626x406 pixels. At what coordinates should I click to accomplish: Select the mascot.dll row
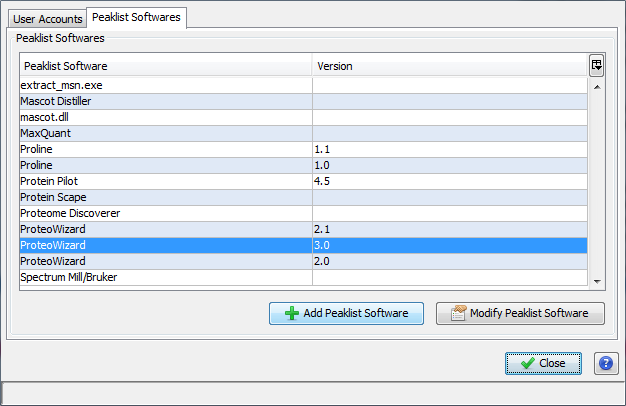pos(303,117)
